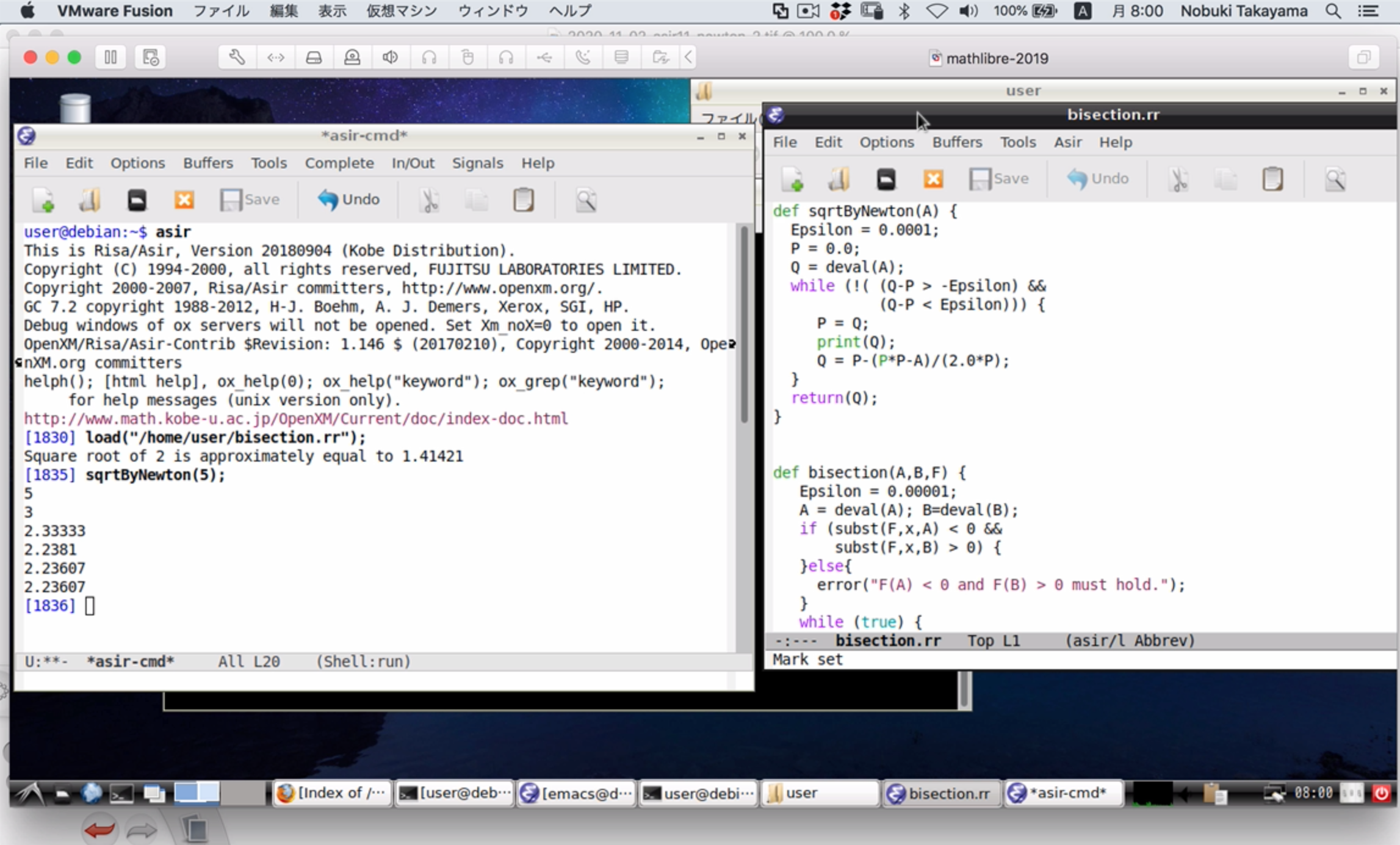Click VMware sound speaker device icon

click(x=390, y=57)
